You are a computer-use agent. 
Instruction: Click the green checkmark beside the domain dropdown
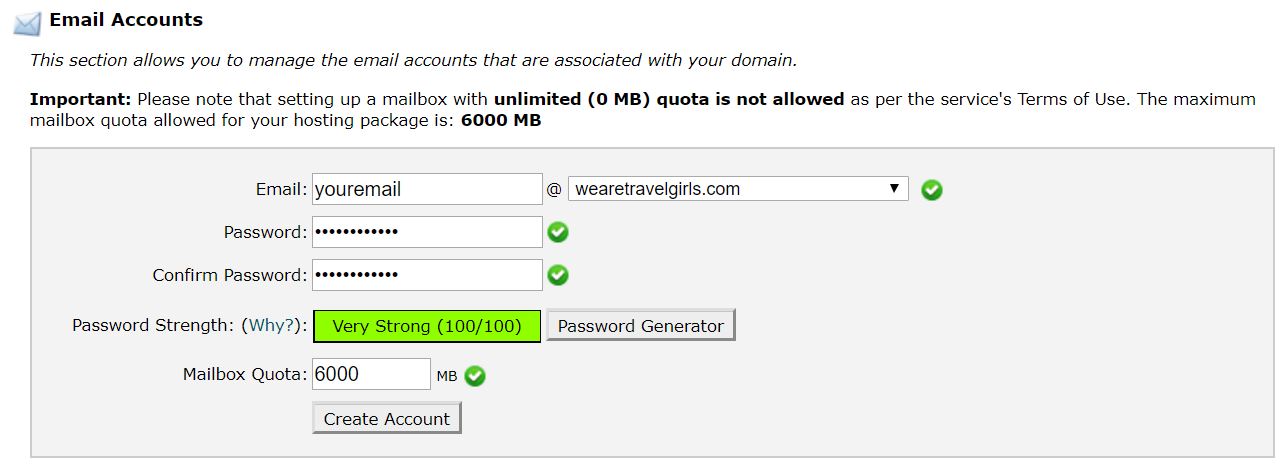click(x=931, y=189)
